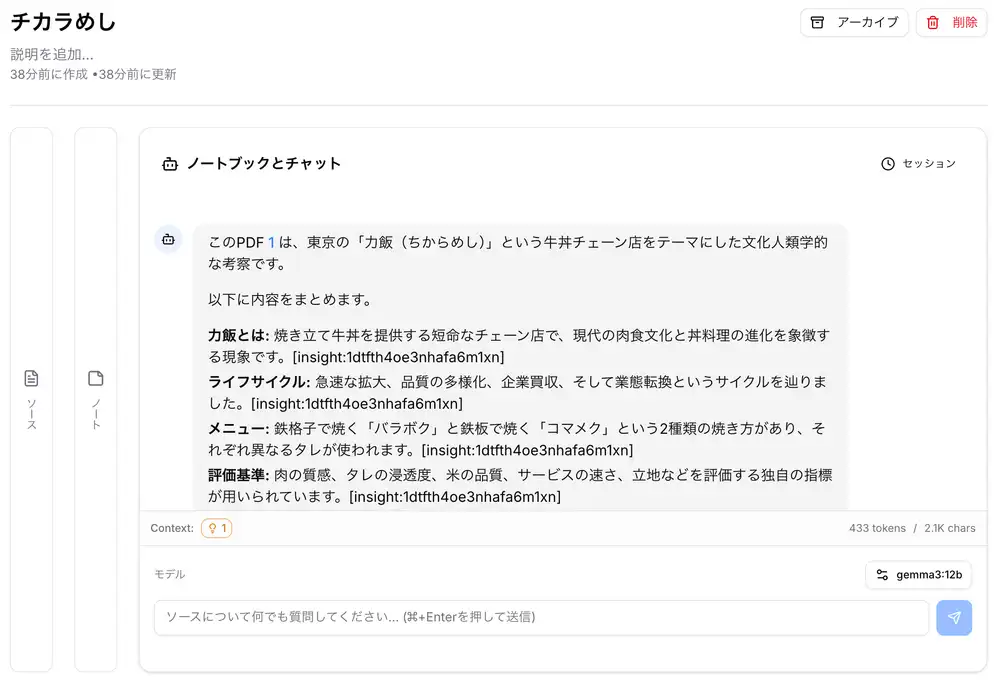Send the message with the paper plane icon
1000x685 pixels.
[954, 618]
